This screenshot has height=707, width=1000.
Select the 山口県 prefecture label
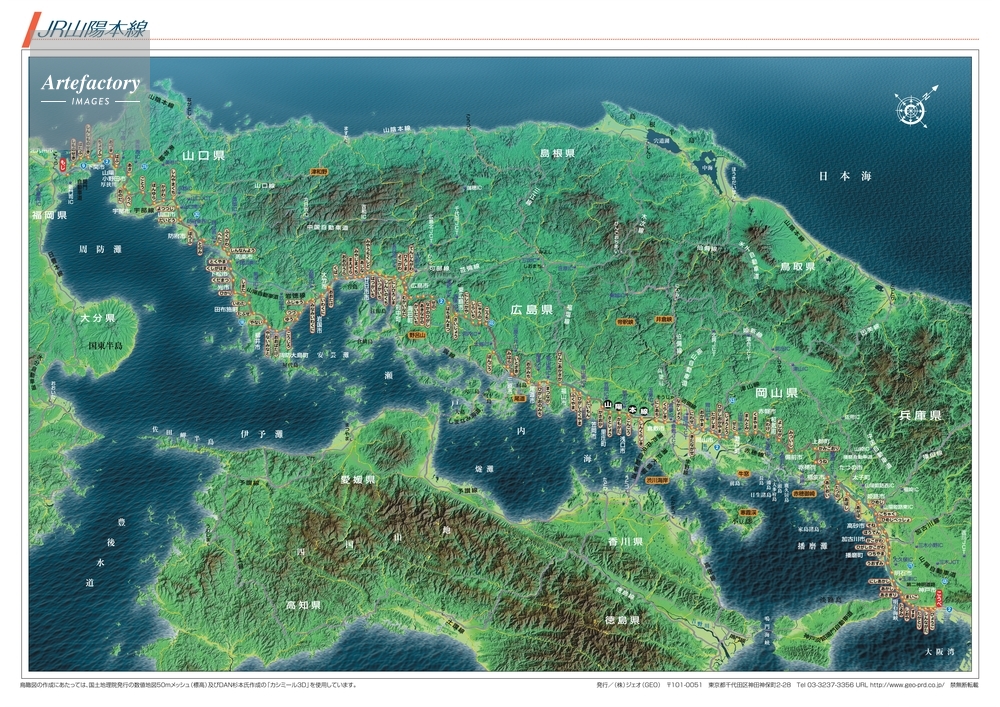click(203, 157)
